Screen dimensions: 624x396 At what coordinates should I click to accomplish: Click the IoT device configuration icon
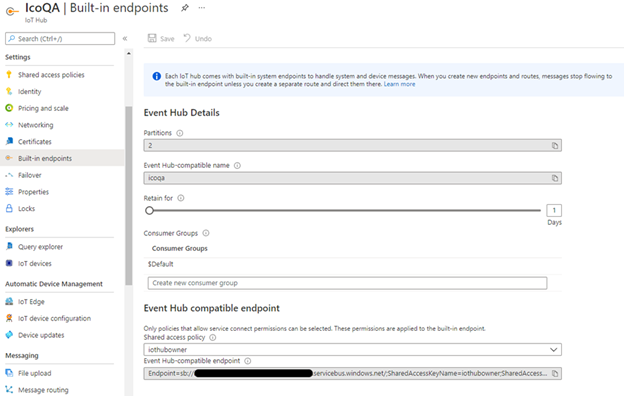coord(9,318)
